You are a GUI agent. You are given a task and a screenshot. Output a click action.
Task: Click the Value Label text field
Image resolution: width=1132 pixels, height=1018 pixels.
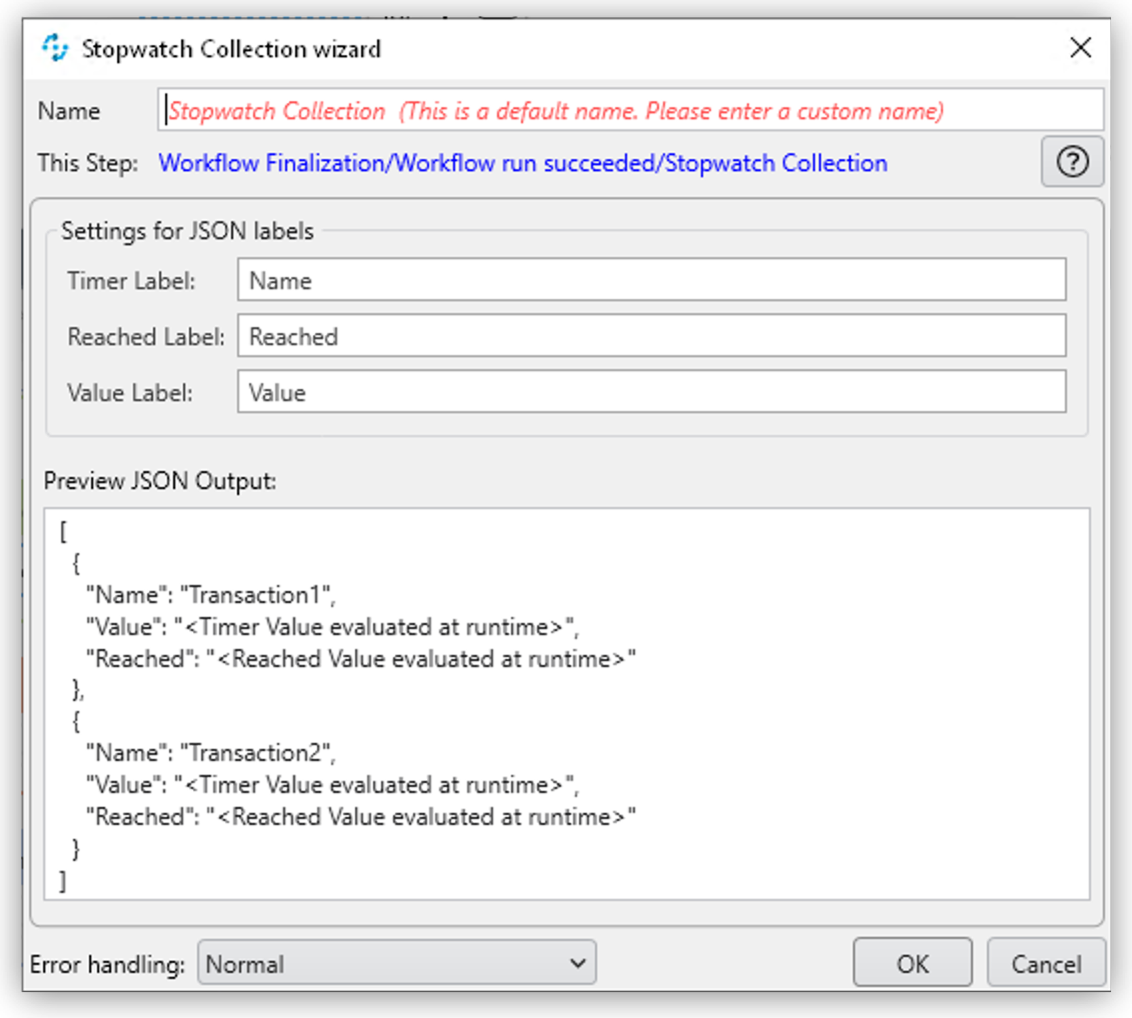[651, 393]
